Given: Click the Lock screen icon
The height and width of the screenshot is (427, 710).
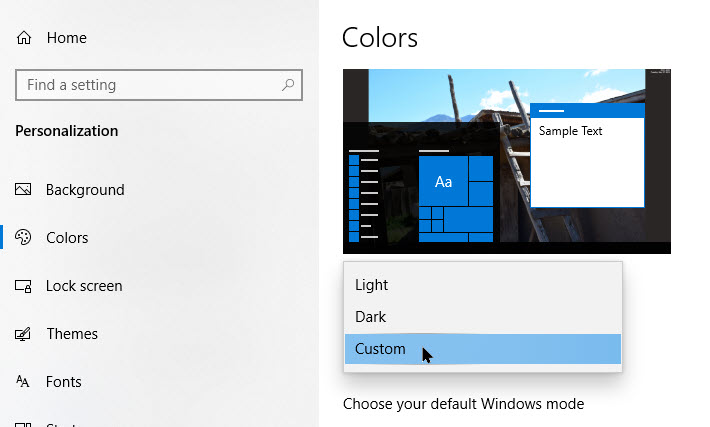Looking at the screenshot, I should pyautogui.click(x=23, y=286).
